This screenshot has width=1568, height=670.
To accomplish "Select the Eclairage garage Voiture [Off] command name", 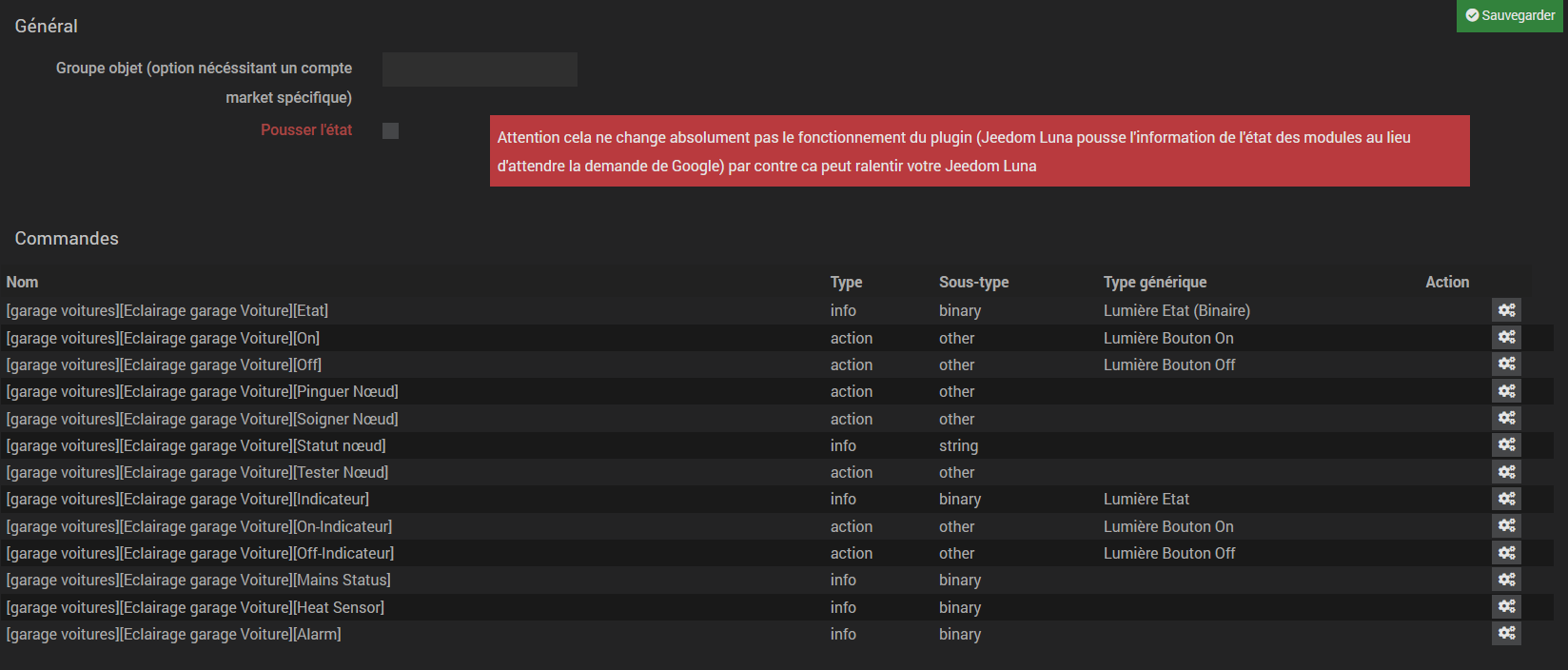I will click(164, 365).
